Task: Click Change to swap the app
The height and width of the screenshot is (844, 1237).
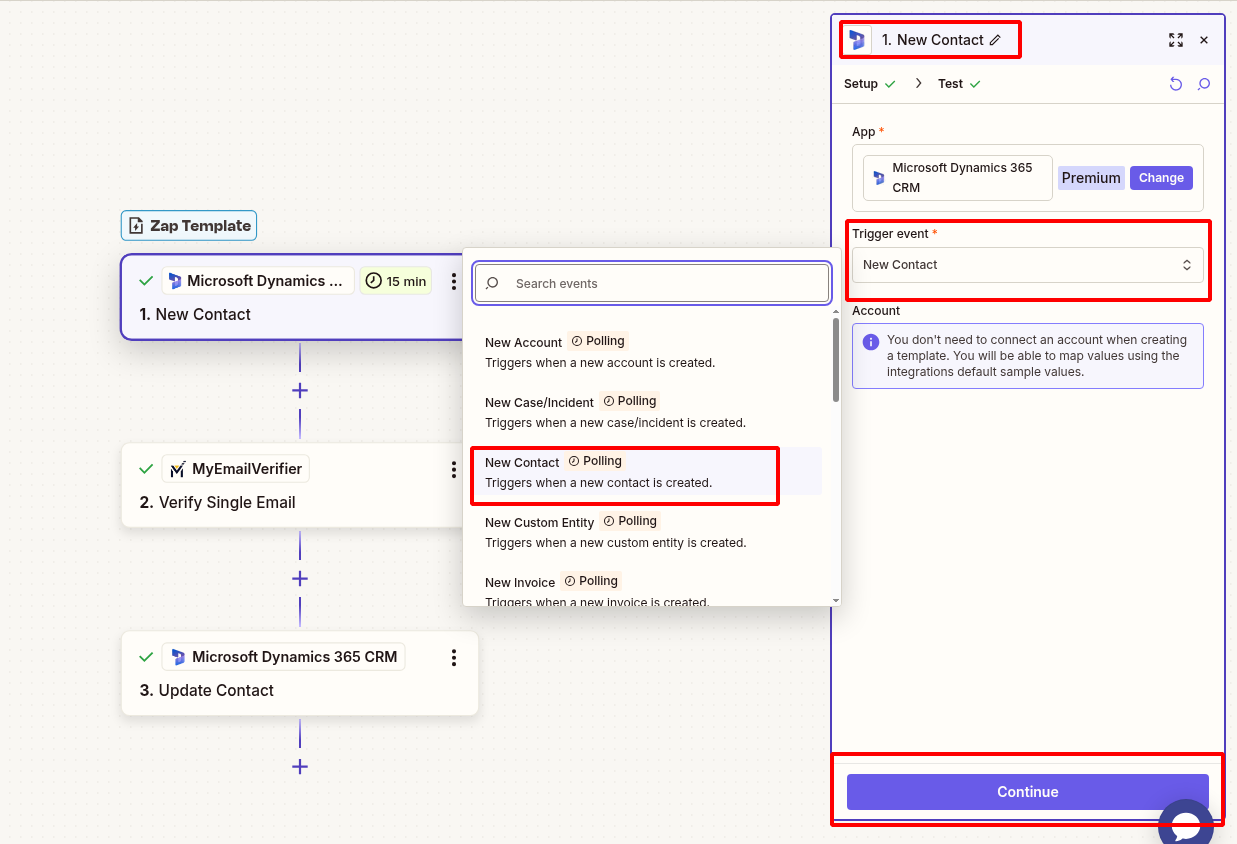Action: click(1161, 177)
